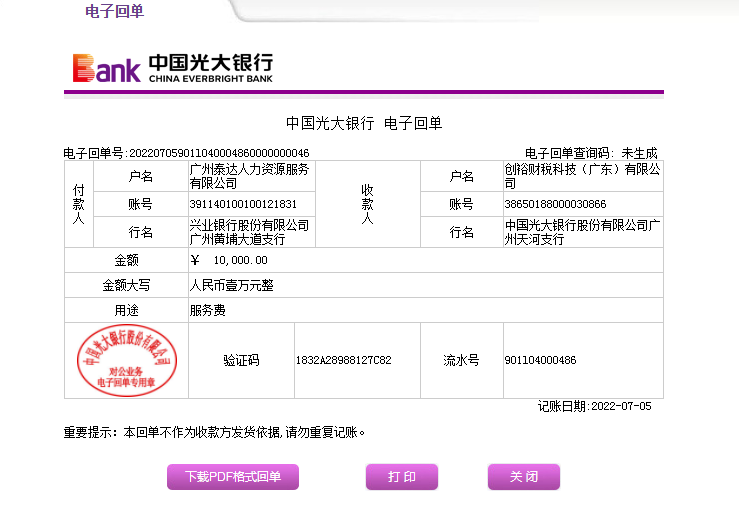Click the 付款人 column header
This screenshot has width=739, height=509.
(x=79, y=204)
